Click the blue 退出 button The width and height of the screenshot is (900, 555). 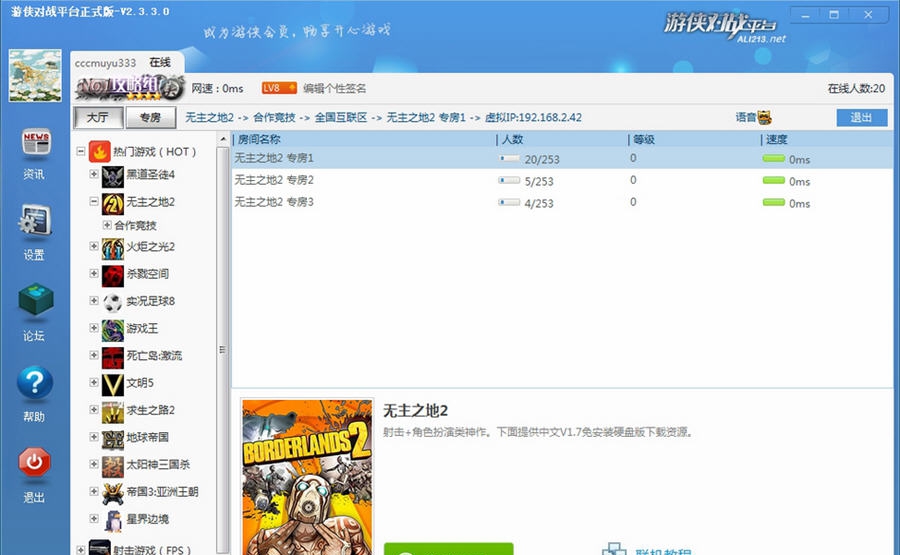(x=862, y=117)
